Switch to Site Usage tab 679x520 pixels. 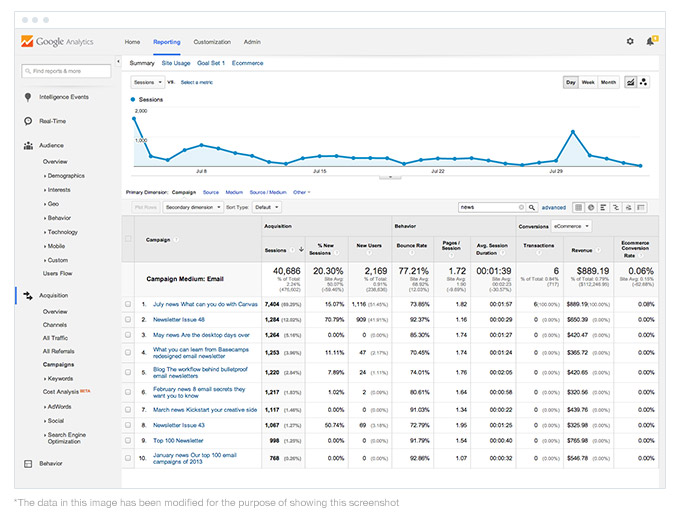pyautogui.click(x=176, y=63)
